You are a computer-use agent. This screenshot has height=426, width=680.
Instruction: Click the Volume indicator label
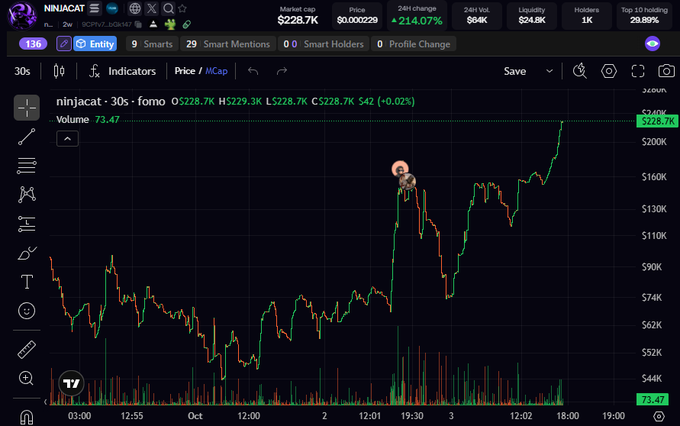72,119
